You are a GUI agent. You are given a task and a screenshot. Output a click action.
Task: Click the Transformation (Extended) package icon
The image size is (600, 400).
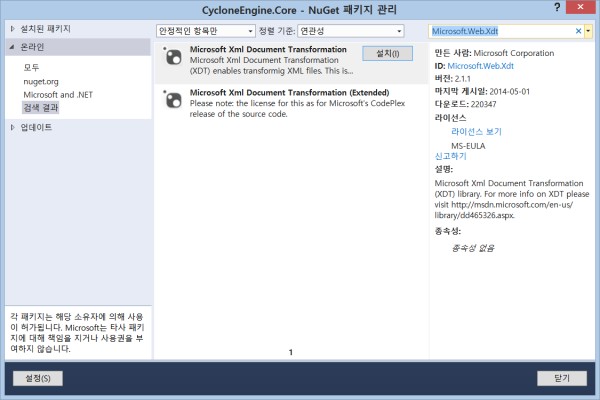point(173,100)
